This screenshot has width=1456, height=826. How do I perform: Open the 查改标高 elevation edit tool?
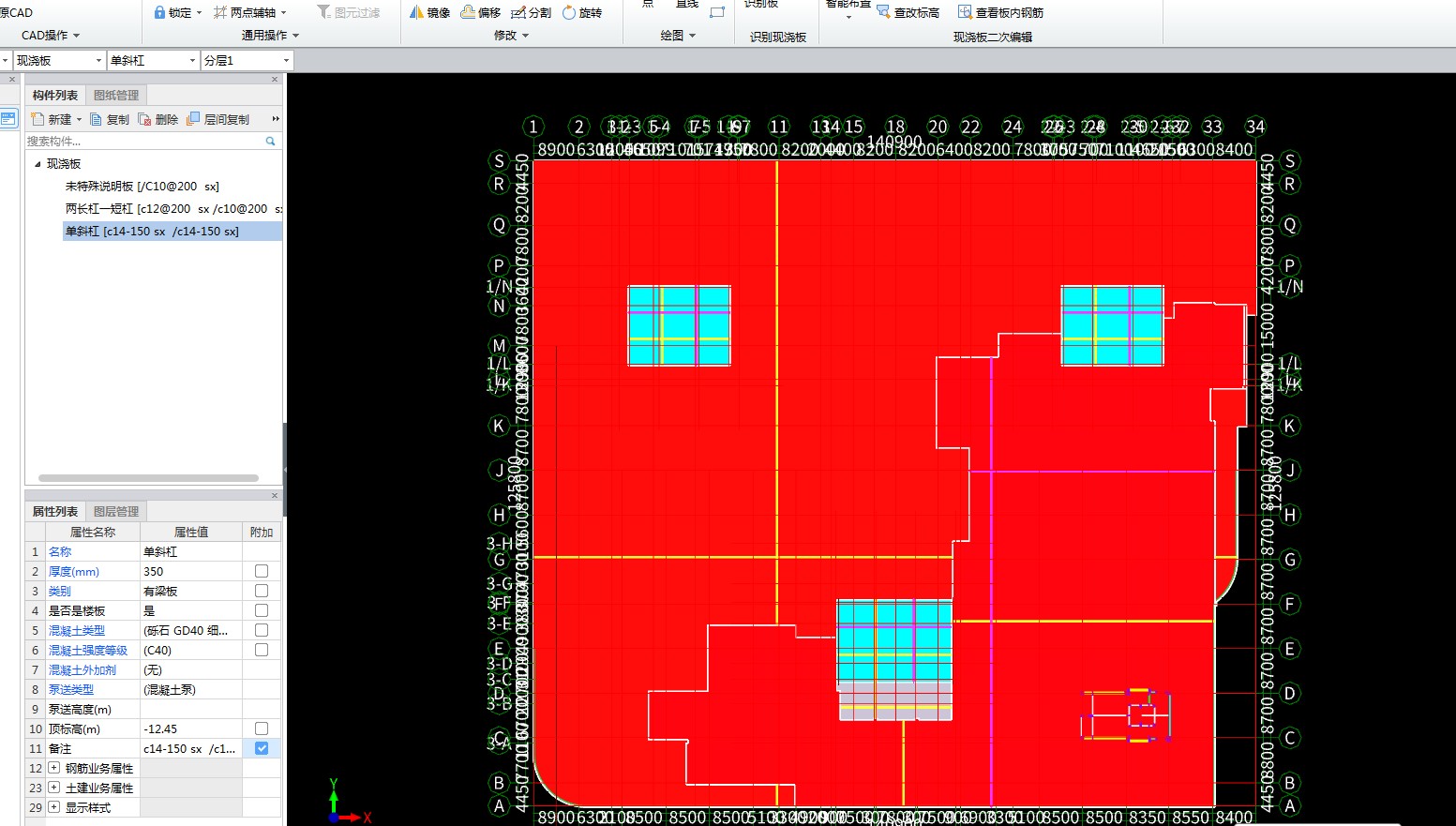click(x=908, y=12)
